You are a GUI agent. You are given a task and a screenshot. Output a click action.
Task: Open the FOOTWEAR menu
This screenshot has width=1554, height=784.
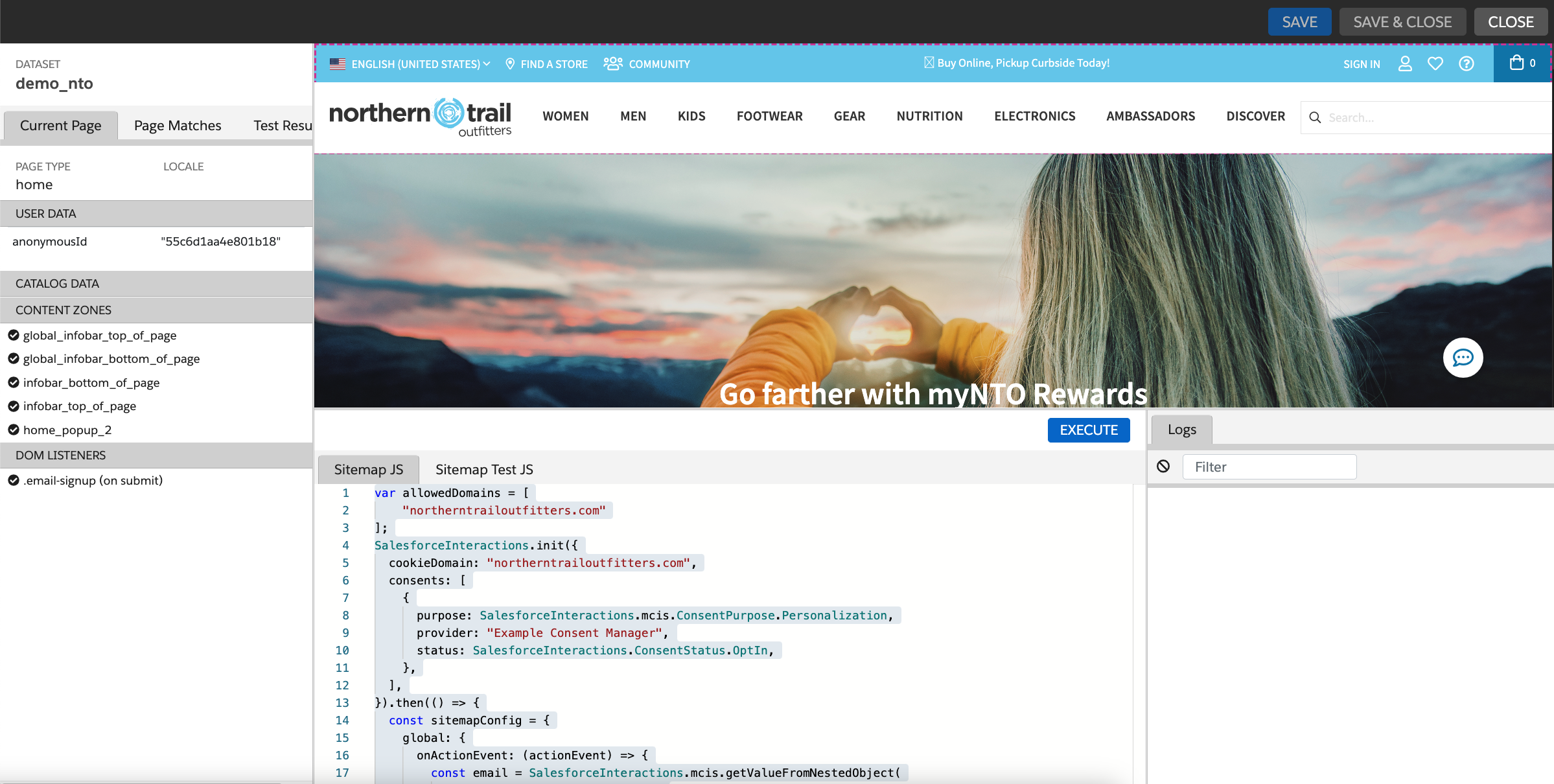tap(769, 116)
